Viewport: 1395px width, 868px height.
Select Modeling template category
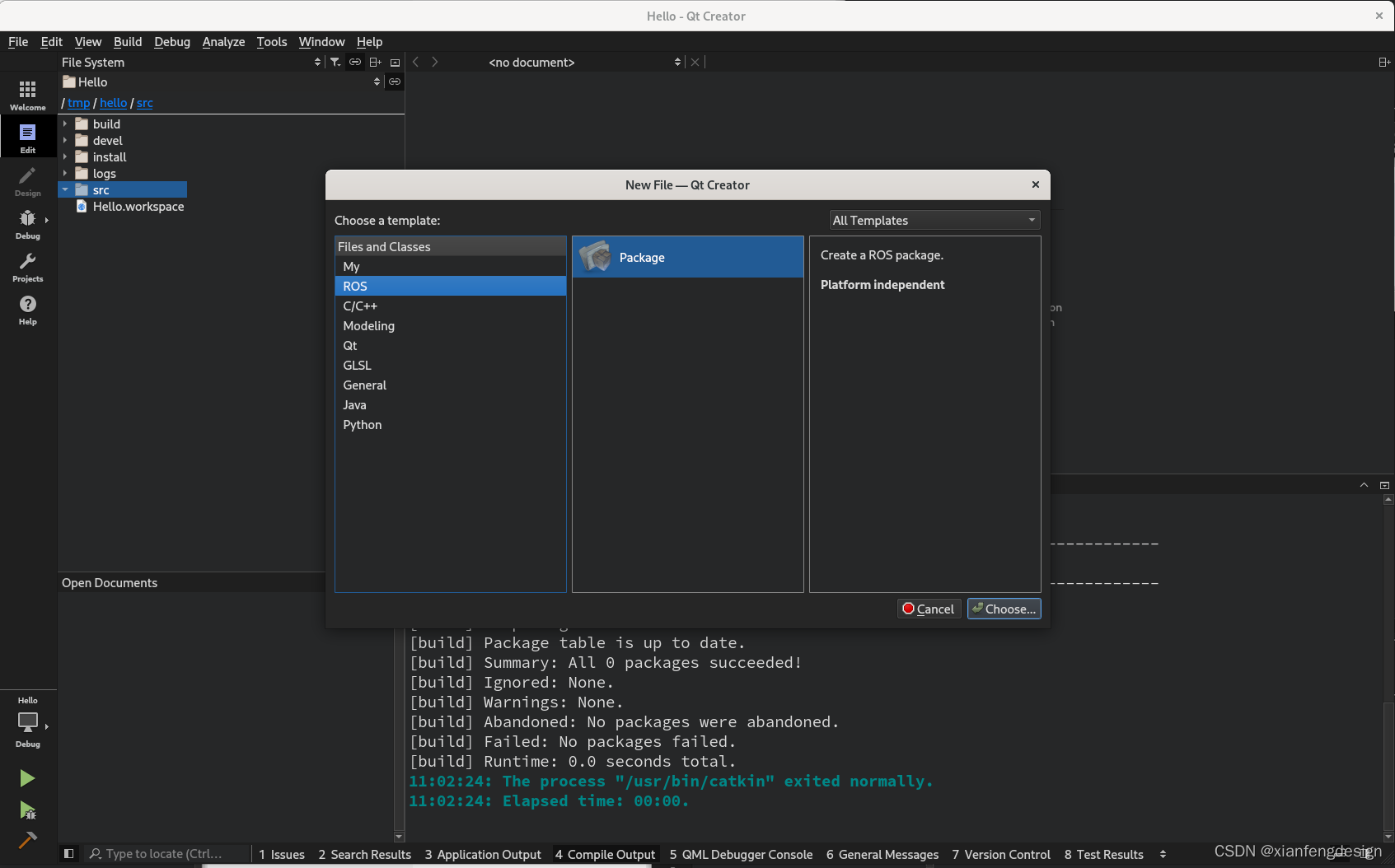451,325
